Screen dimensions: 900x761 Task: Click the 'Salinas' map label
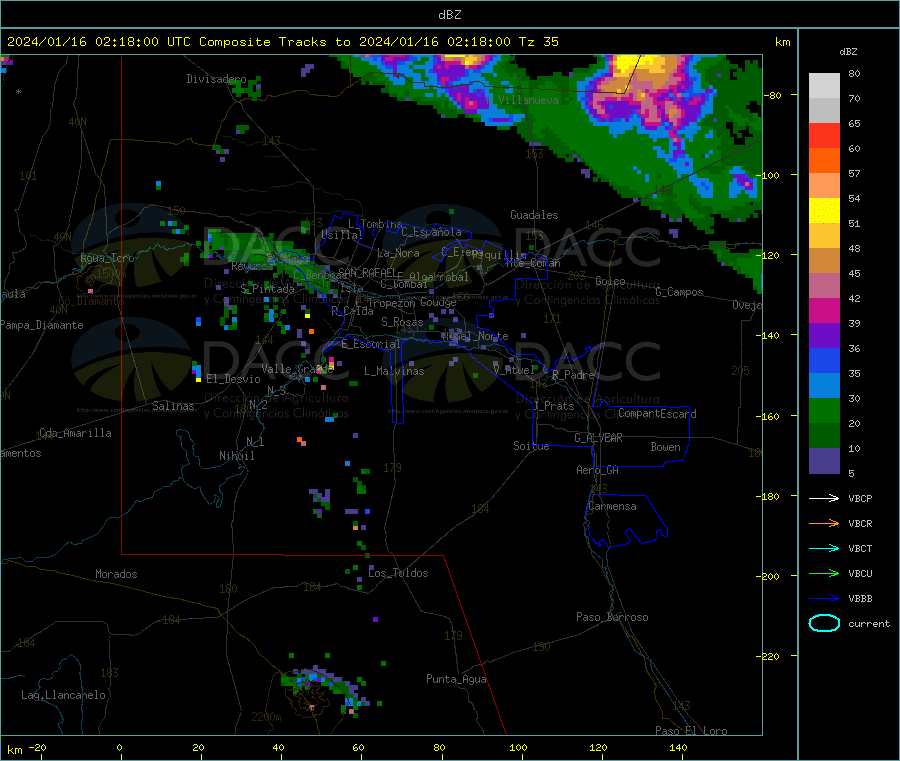[173, 406]
